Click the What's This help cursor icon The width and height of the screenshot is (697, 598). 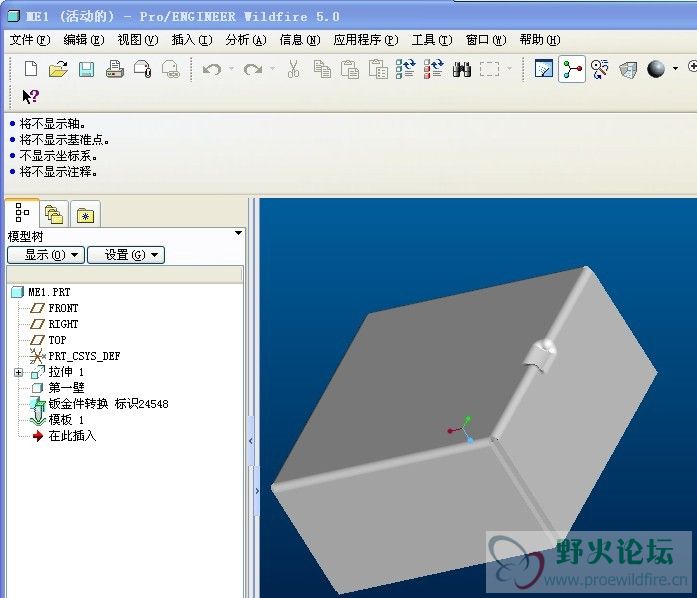tap(31, 96)
